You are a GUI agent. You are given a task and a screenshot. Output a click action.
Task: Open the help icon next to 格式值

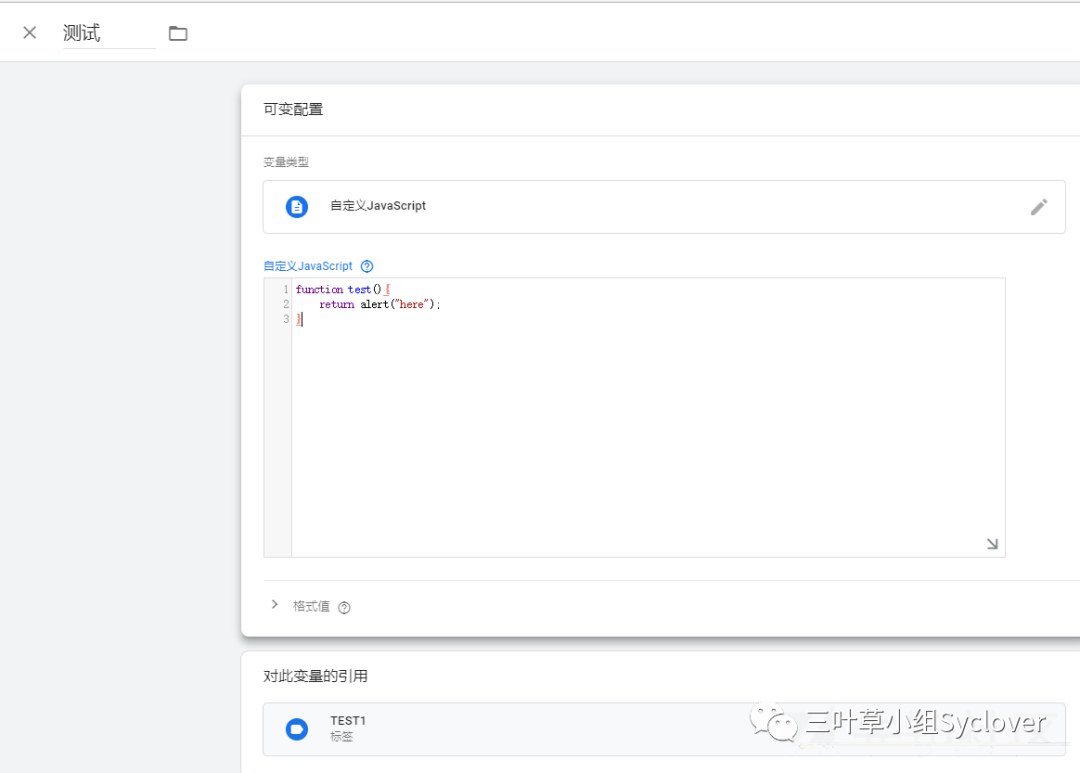point(344,607)
